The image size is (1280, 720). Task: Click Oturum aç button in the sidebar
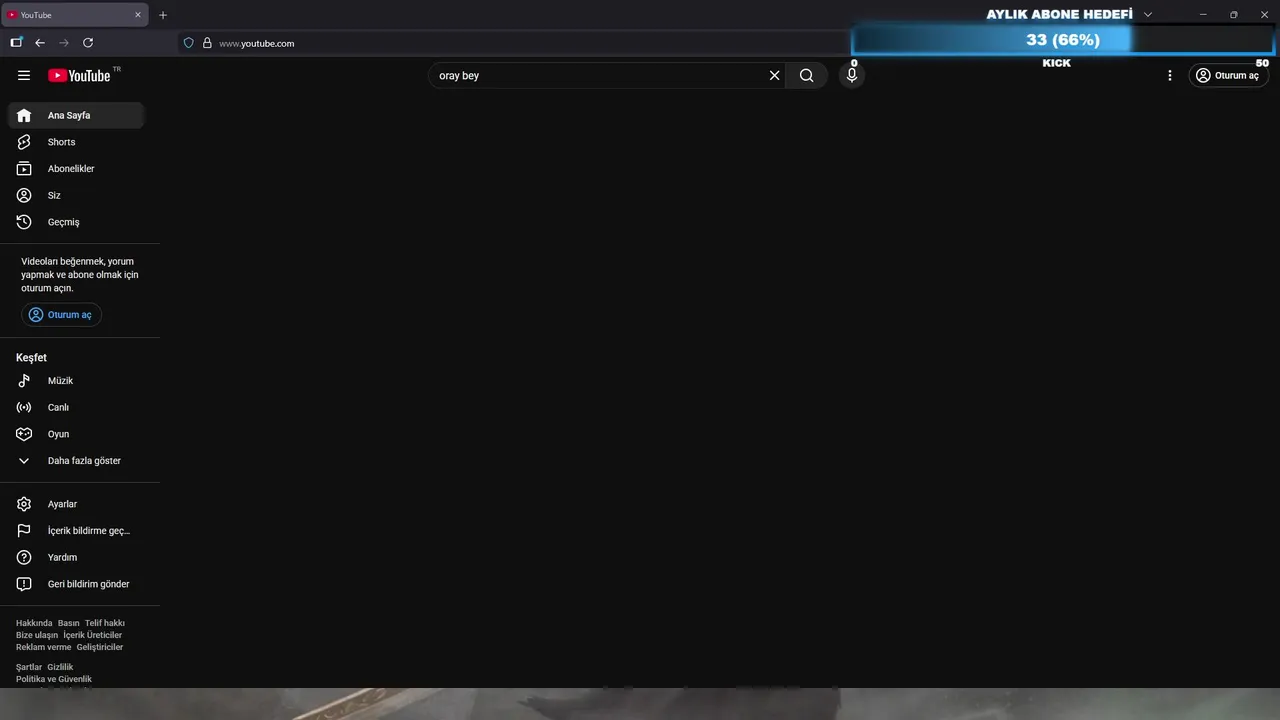pyautogui.click(x=61, y=315)
